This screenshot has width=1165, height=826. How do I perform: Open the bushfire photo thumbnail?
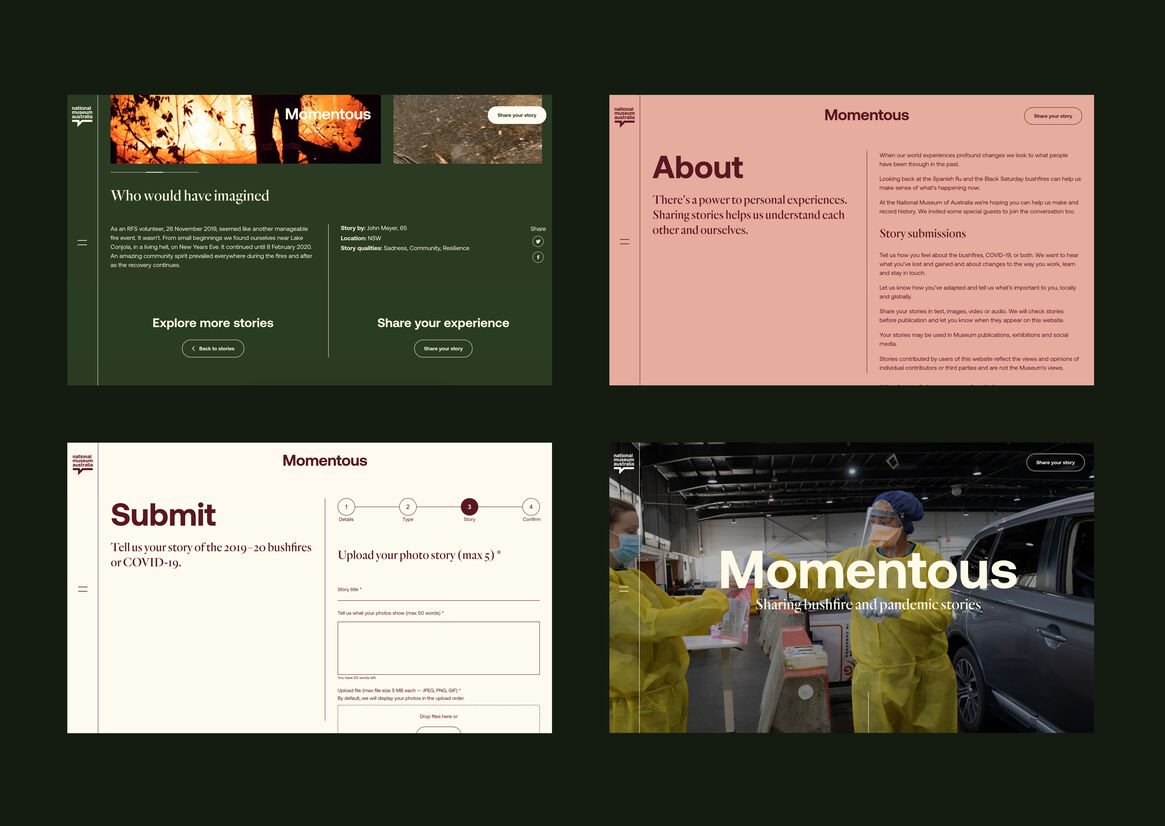tap(245, 129)
